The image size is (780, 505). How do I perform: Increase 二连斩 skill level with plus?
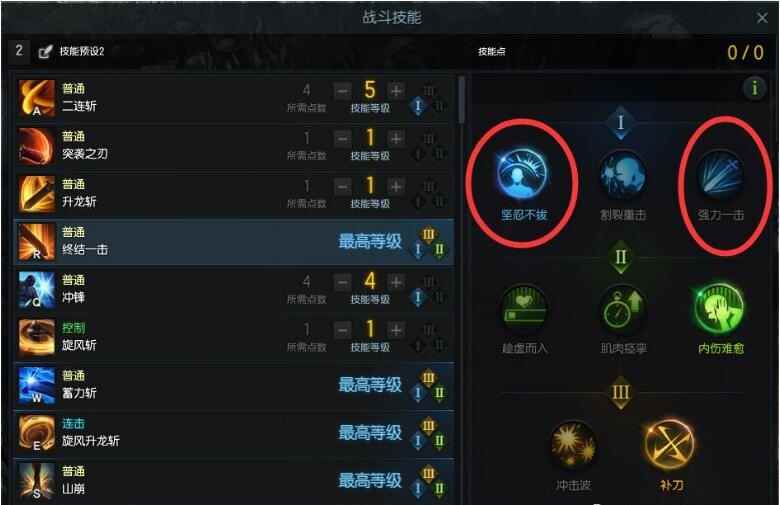point(396,91)
